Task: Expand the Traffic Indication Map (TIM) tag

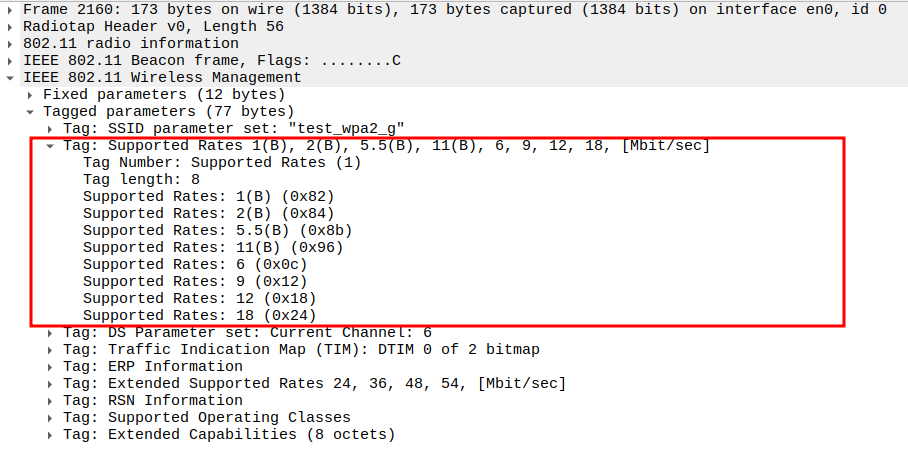Action: coord(51,349)
